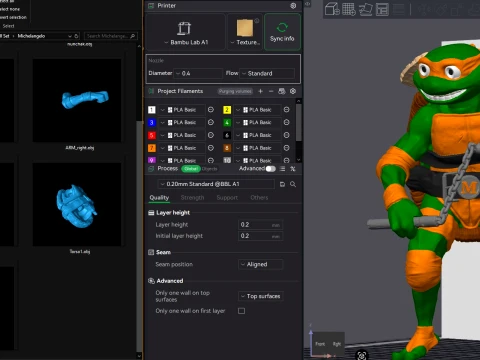The image size is (480, 360).
Task: Expand the Explorer address history dropdown
Action: click(x=70, y=36)
